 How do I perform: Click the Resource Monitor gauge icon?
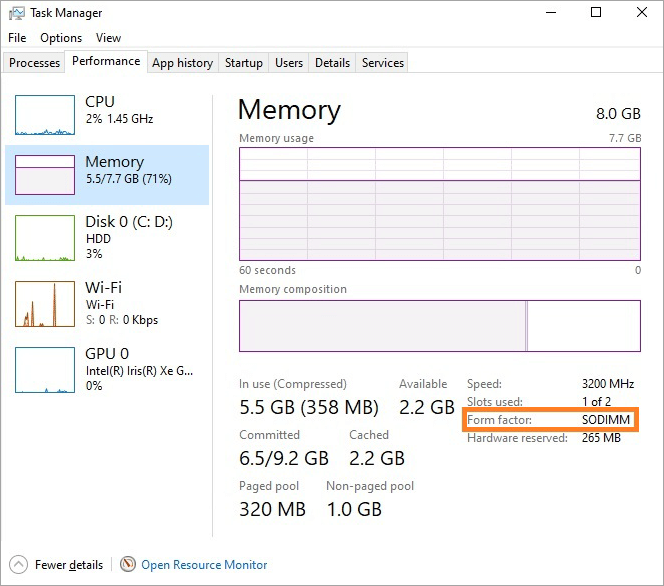click(x=127, y=564)
